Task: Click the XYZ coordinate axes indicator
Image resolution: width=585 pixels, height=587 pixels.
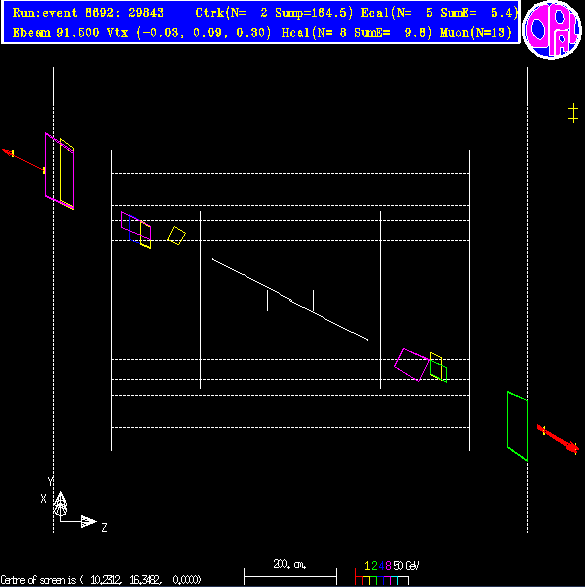Action: (x=73, y=505)
